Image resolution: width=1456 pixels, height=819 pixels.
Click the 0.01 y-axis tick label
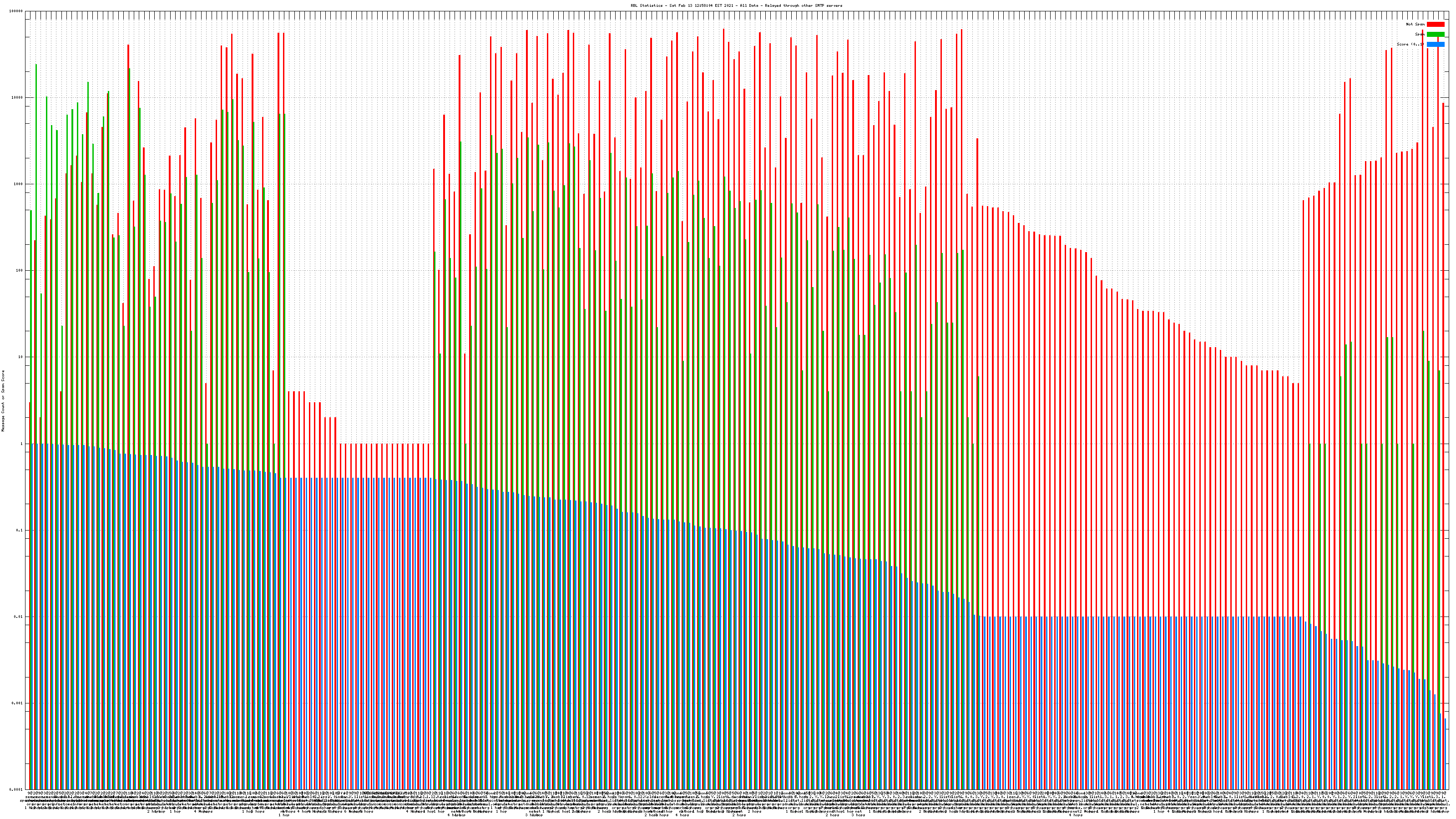pyautogui.click(x=19, y=617)
